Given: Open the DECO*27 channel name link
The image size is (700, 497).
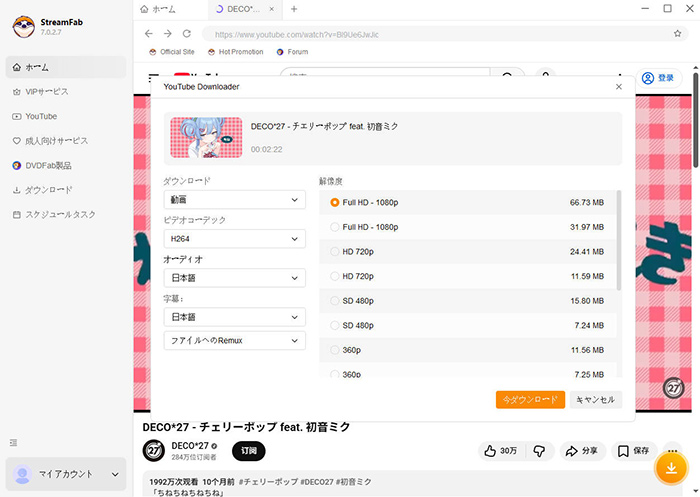Looking at the screenshot, I should pyautogui.click(x=190, y=446).
